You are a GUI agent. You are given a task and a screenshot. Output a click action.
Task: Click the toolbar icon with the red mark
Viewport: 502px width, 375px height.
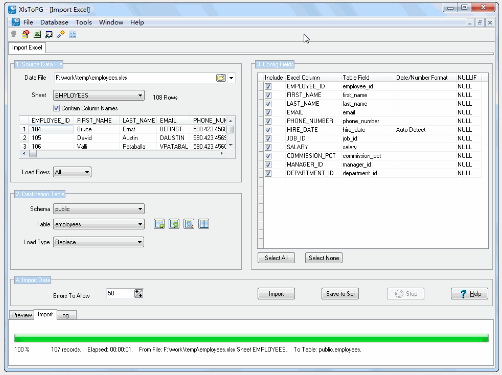[25, 34]
